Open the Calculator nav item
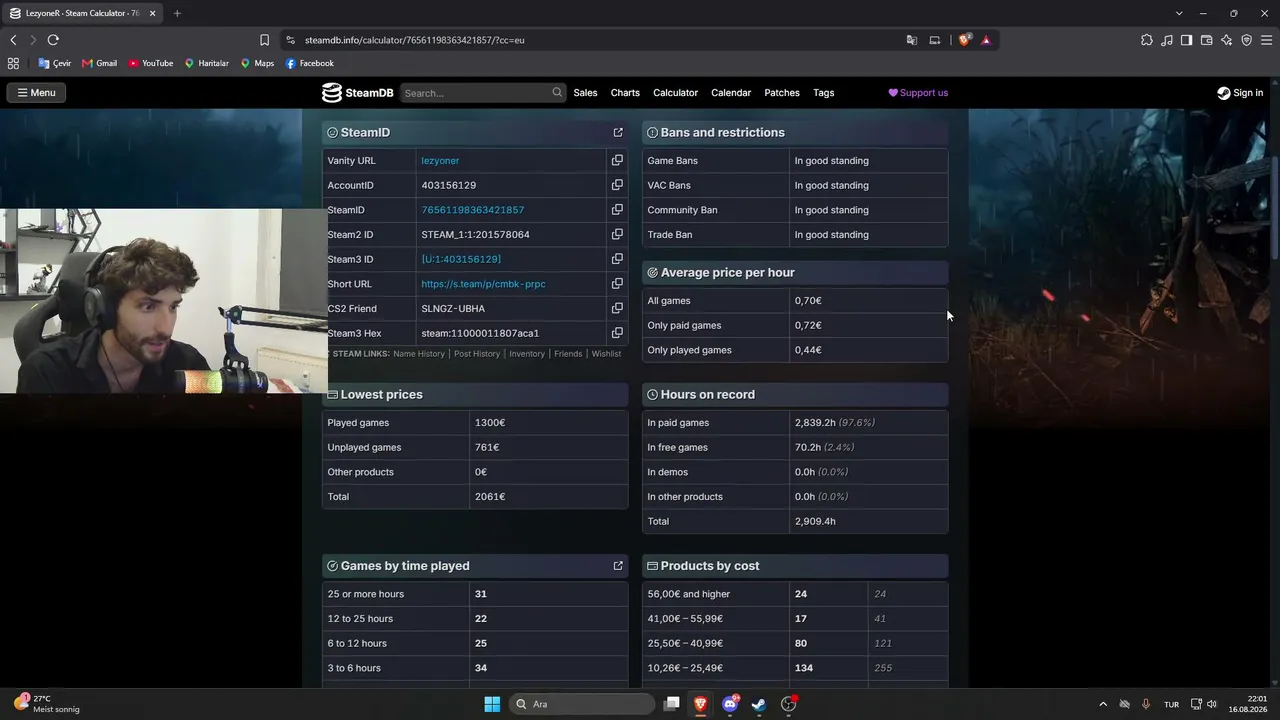This screenshot has width=1280, height=720. (675, 93)
